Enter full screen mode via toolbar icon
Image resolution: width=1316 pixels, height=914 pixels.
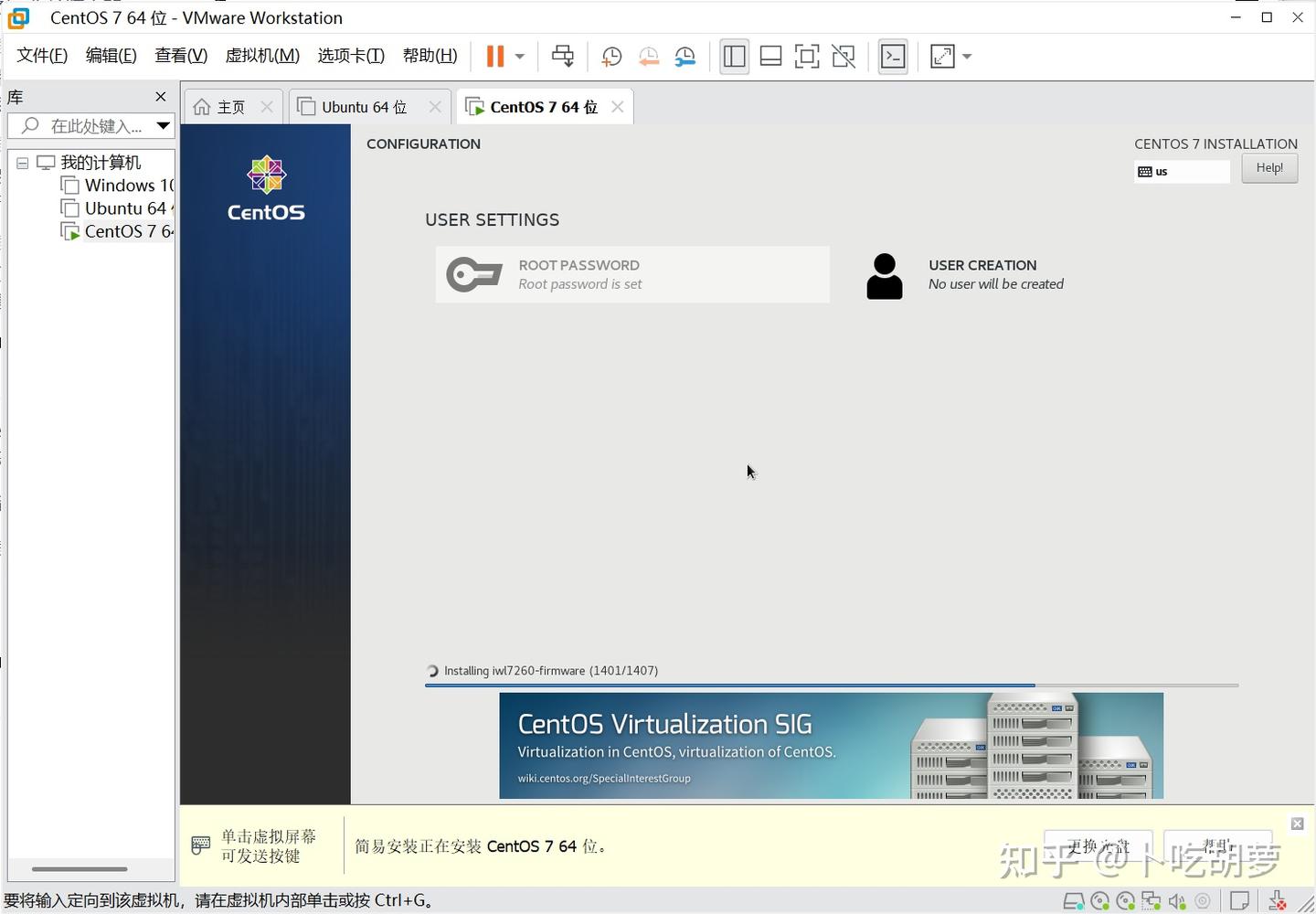click(x=807, y=56)
